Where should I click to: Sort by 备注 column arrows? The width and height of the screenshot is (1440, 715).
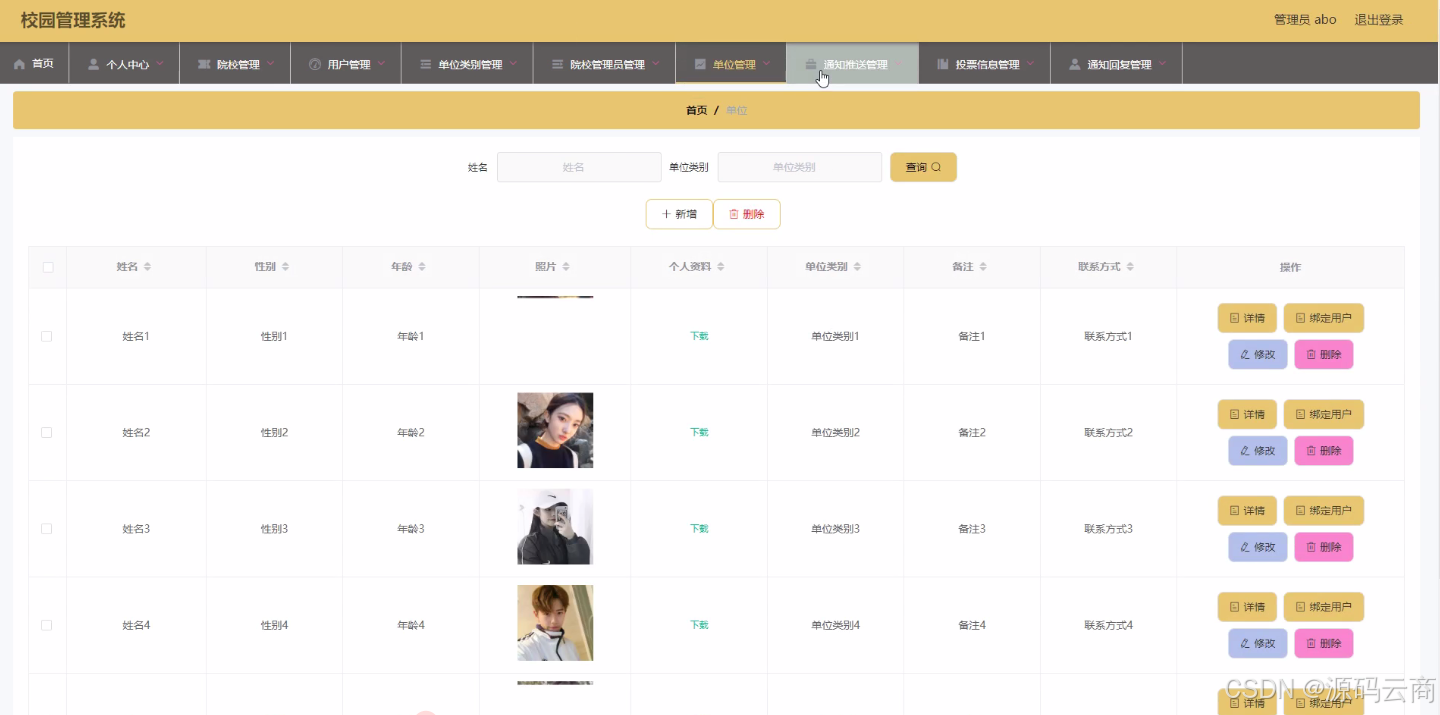click(983, 267)
